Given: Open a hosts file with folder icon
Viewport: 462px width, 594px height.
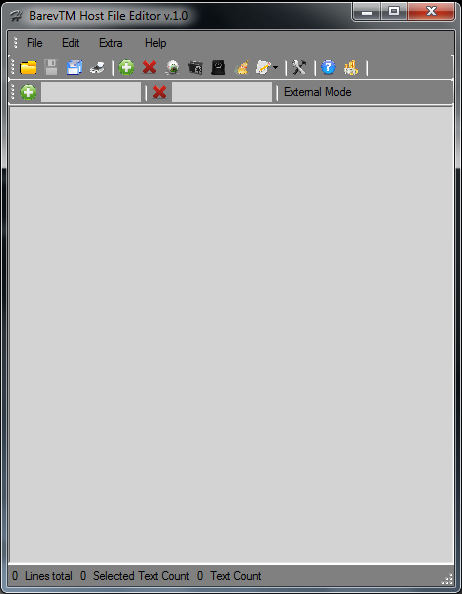Looking at the screenshot, I should pos(28,68).
